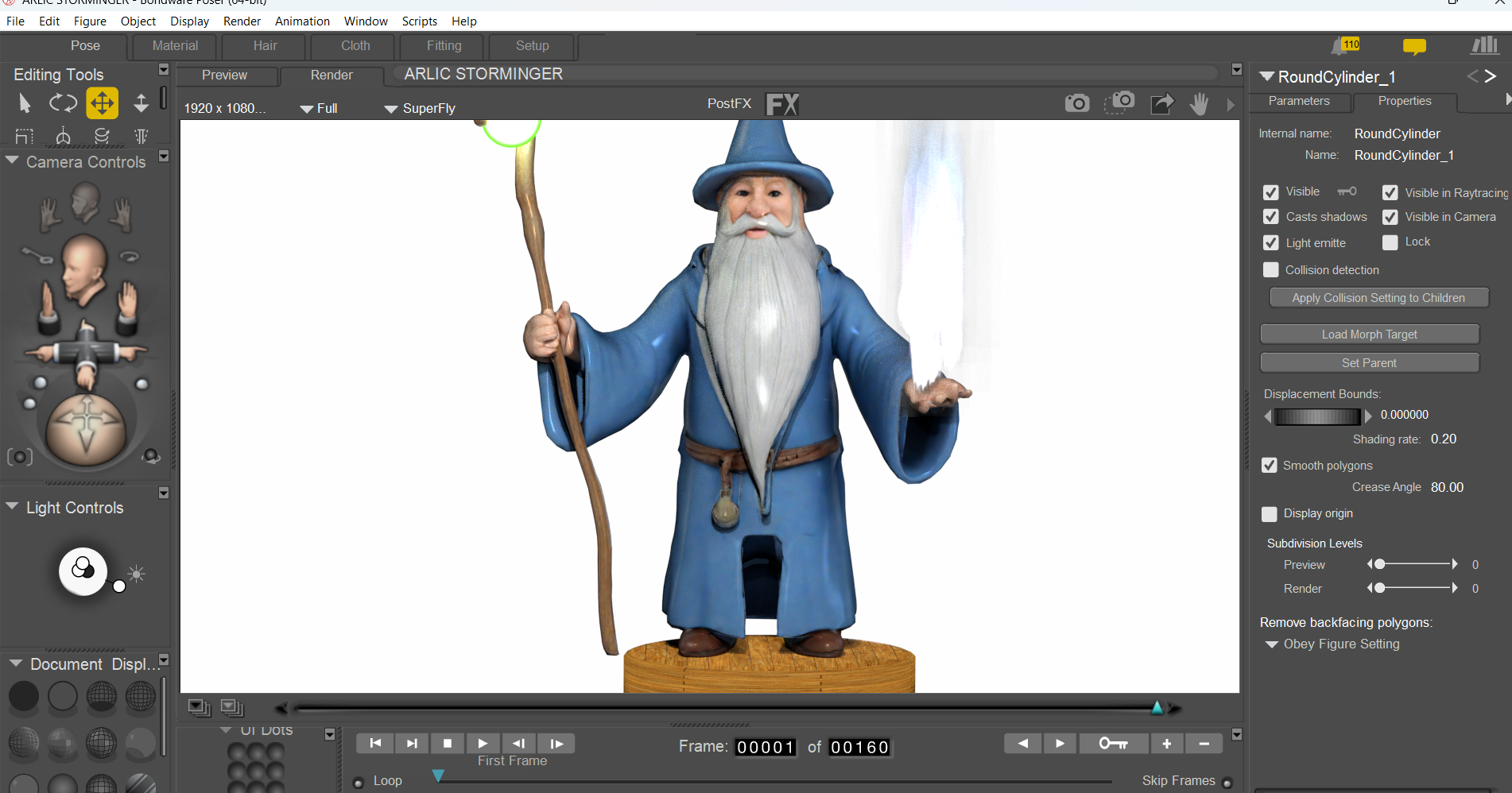Open the Animation menu
Viewport: 1512px width, 793px height.
coord(302,21)
